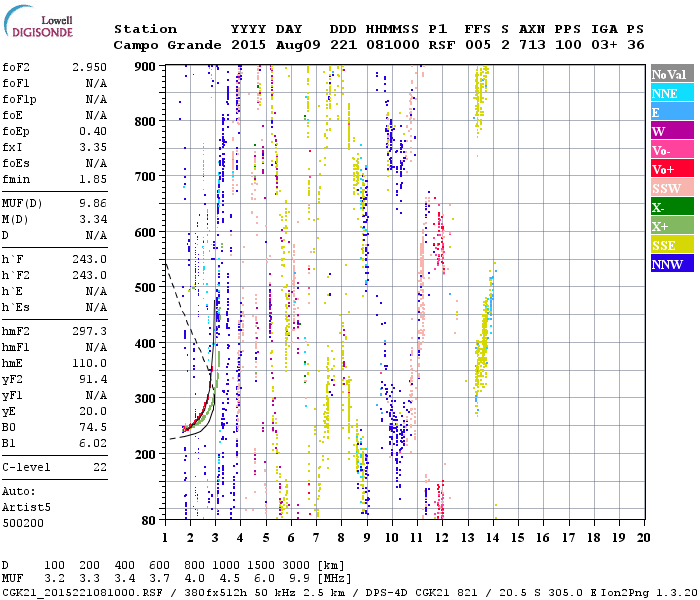Click the B0 value 74.5
The height and width of the screenshot is (600, 700).
(93, 428)
